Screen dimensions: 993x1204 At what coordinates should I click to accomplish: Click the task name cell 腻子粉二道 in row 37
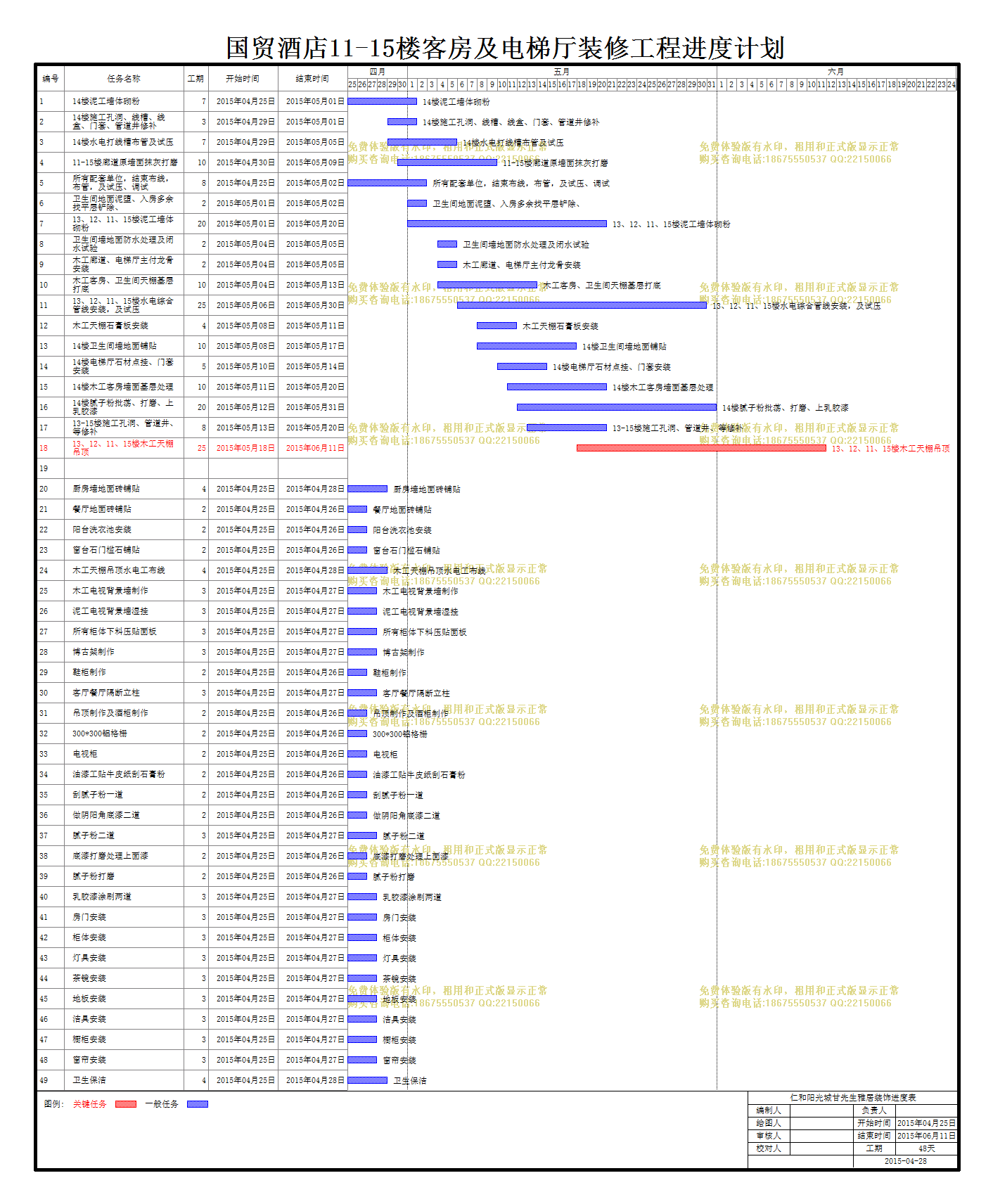[x=124, y=835]
